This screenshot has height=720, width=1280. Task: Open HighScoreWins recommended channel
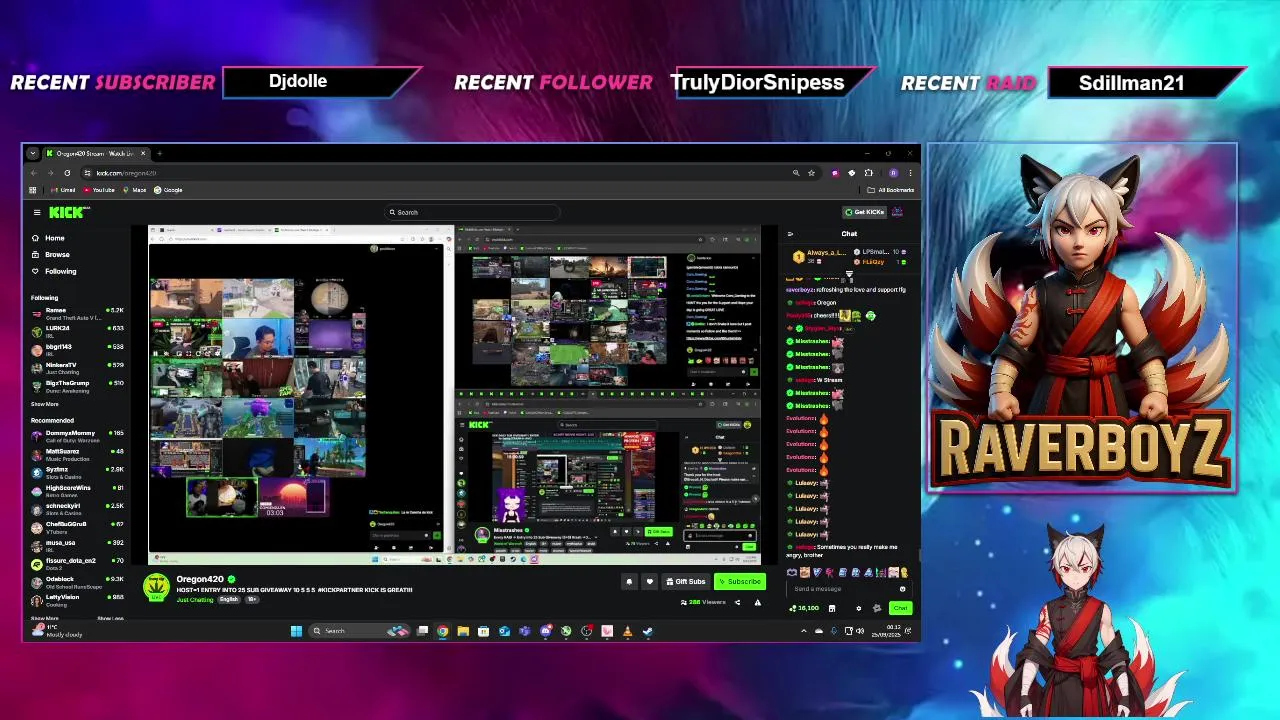pyautogui.click(x=78, y=490)
